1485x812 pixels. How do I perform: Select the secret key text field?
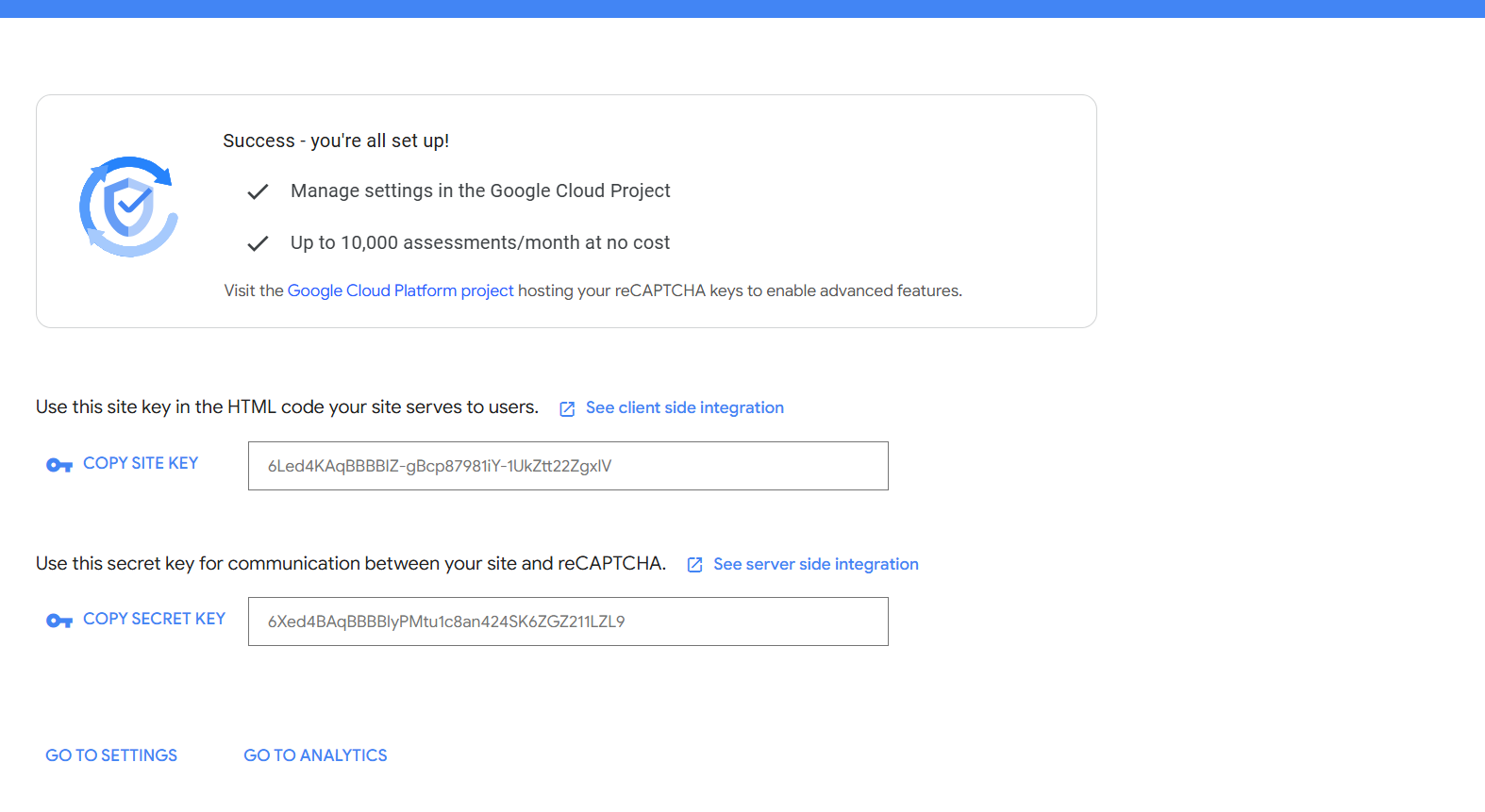pos(568,621)
